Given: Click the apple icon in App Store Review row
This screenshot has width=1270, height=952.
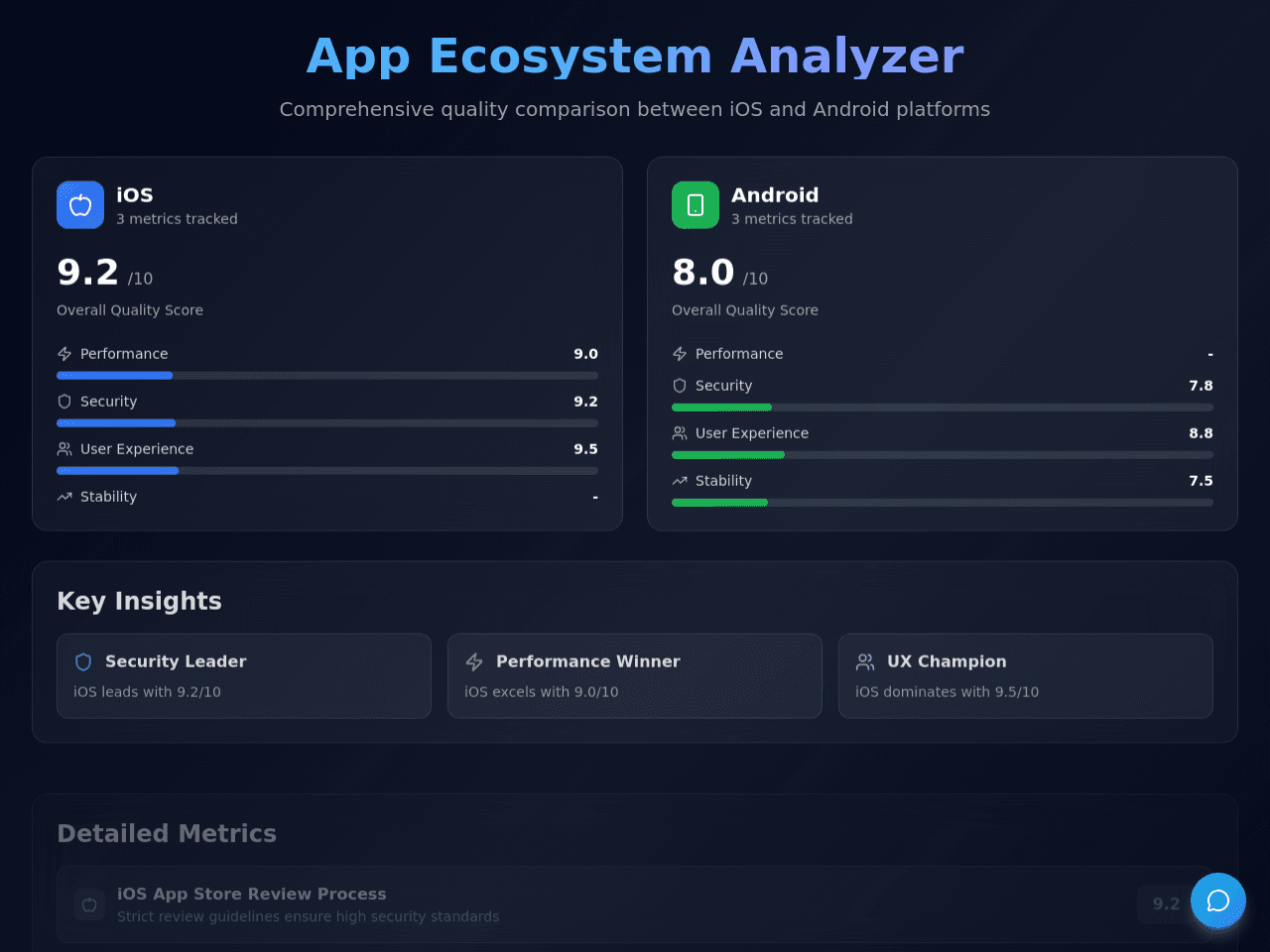Looking at the screenshot, I should [89, 904].
